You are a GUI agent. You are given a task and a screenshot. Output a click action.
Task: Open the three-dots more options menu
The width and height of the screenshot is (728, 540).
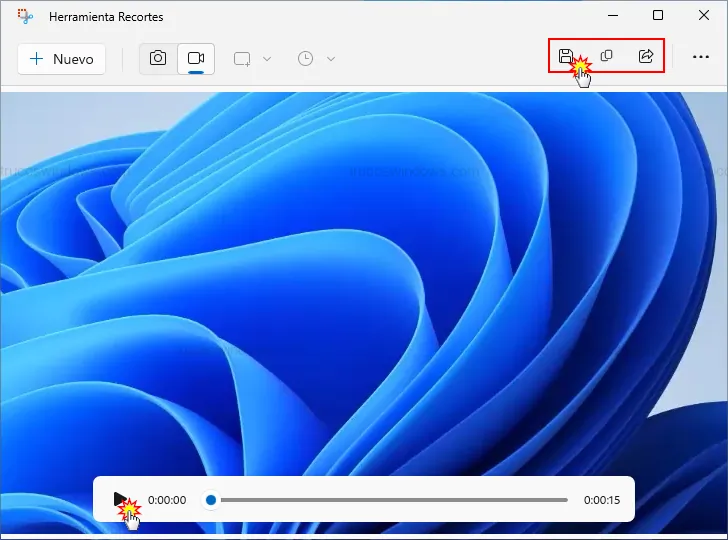701,58
